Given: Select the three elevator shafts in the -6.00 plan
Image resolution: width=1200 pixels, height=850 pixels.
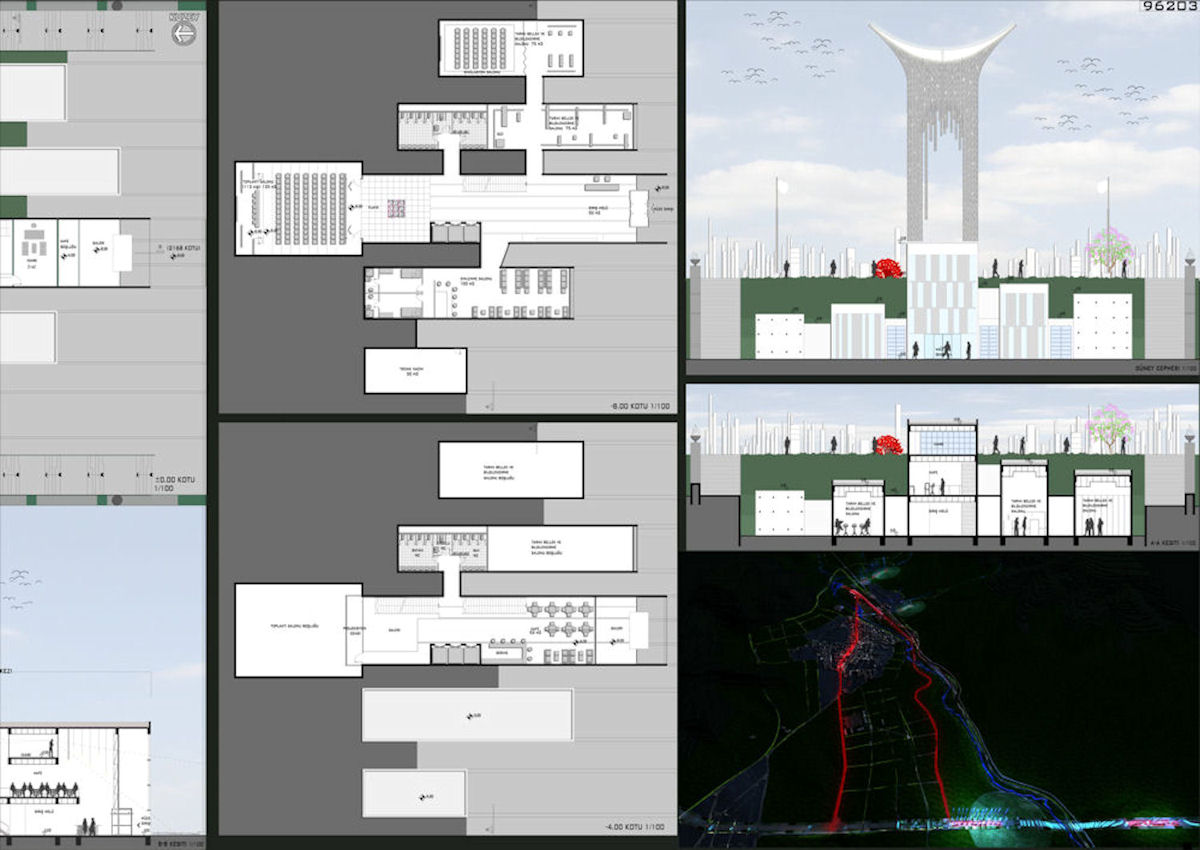Looking at the screenshot, I should point(456,232).
